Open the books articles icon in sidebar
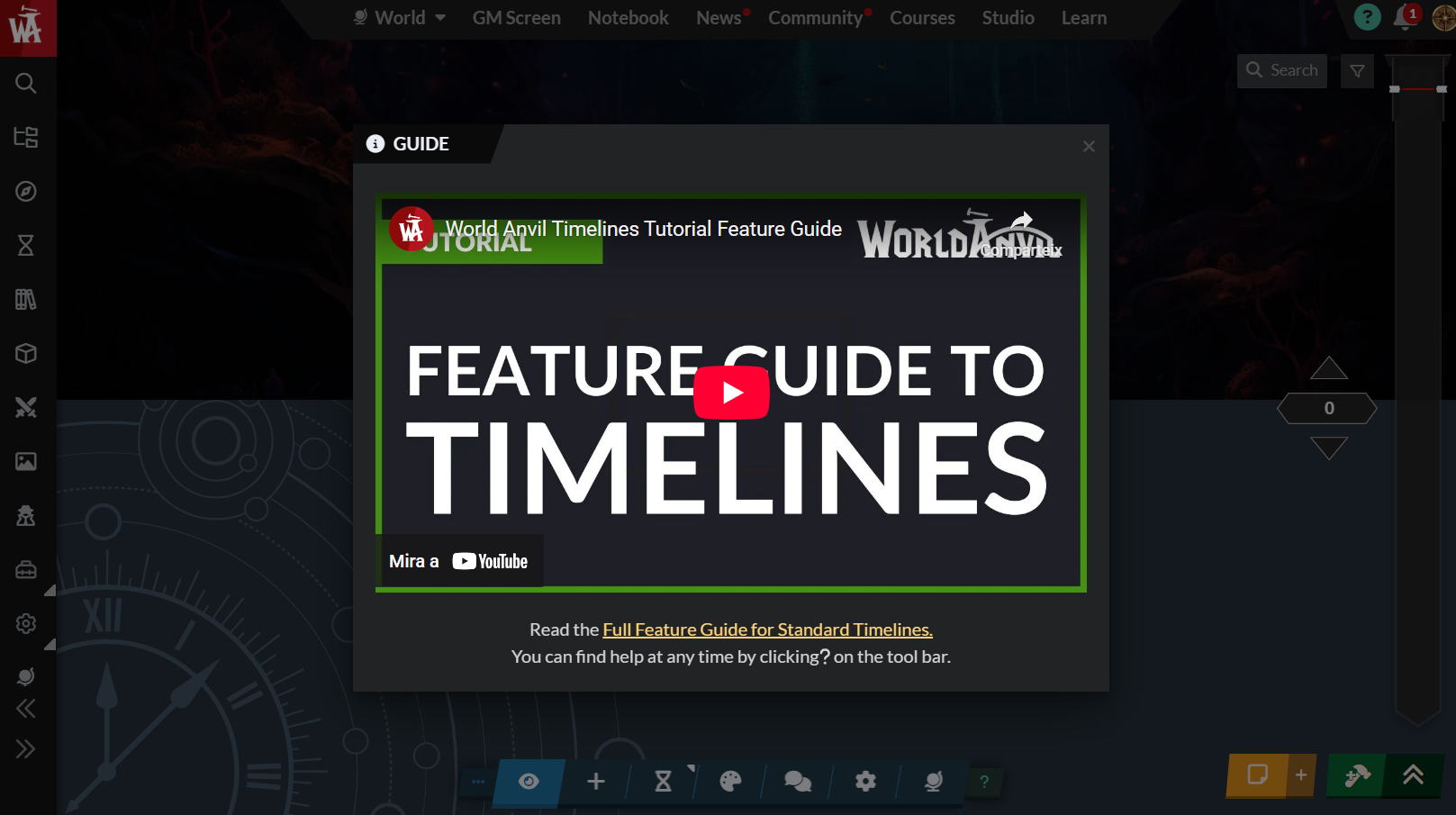Image resolution: width=1456 pixels, height=815 pixels. point(26,299)
